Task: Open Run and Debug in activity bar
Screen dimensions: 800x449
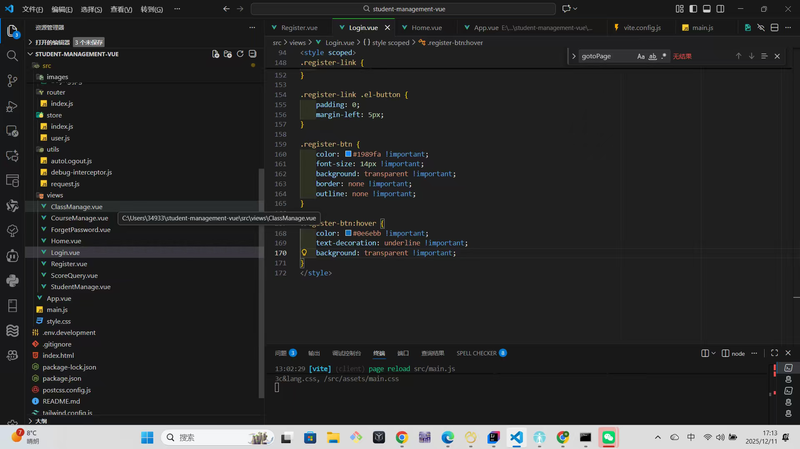Action: tap(12, 106)
